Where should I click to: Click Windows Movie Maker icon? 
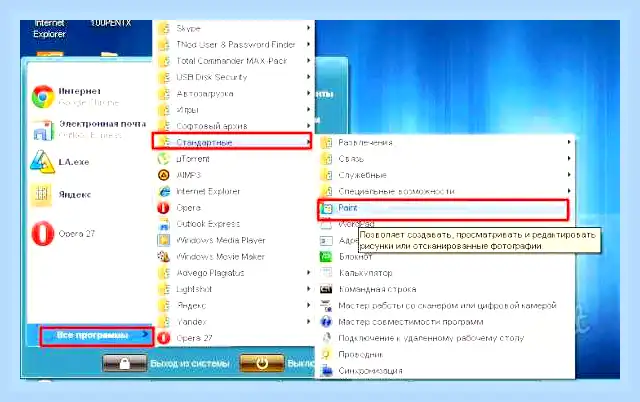(x=164, y=256)
